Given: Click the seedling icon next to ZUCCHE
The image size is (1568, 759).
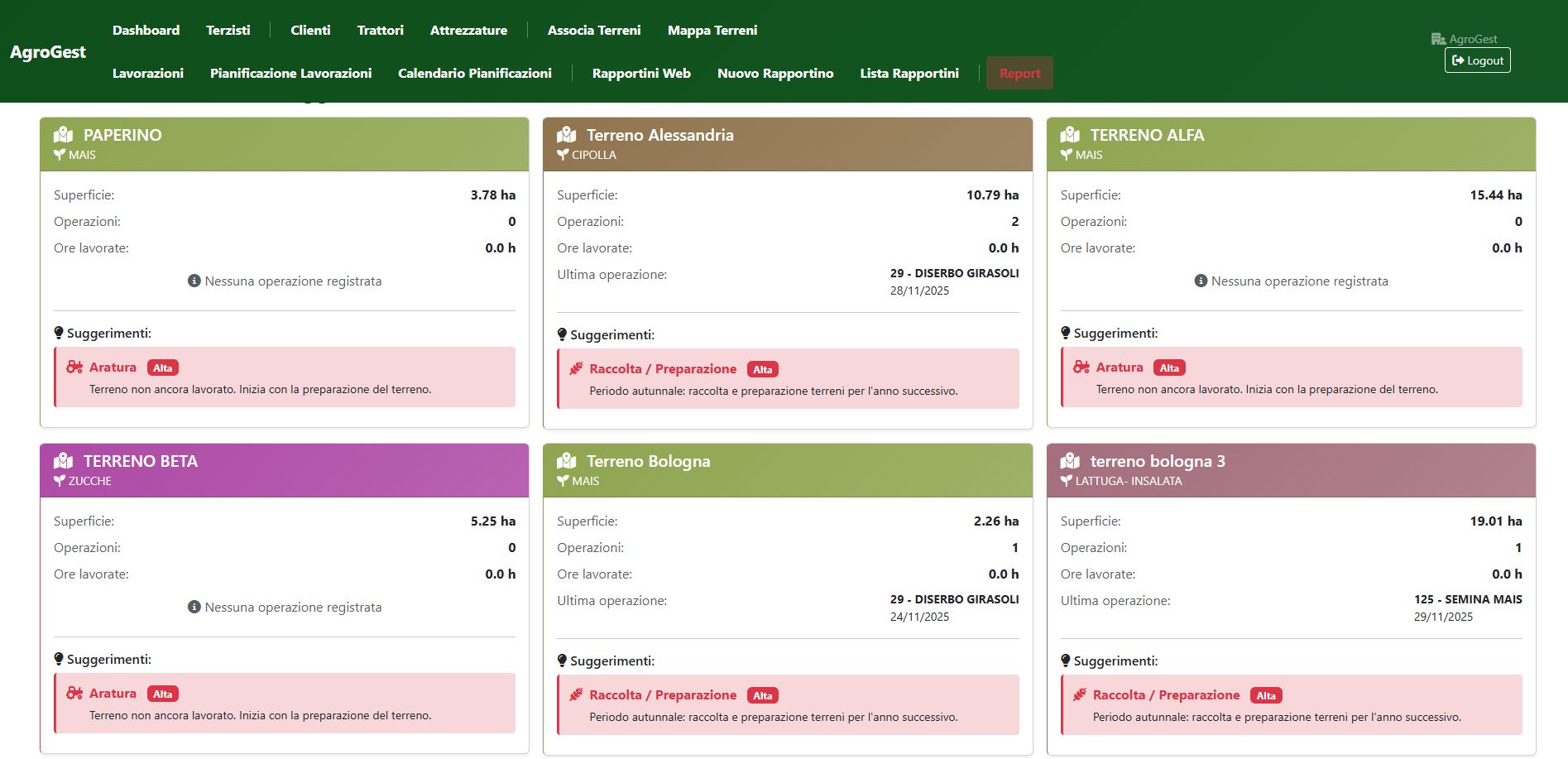Looking at the screenshot, I should (60, 481).
